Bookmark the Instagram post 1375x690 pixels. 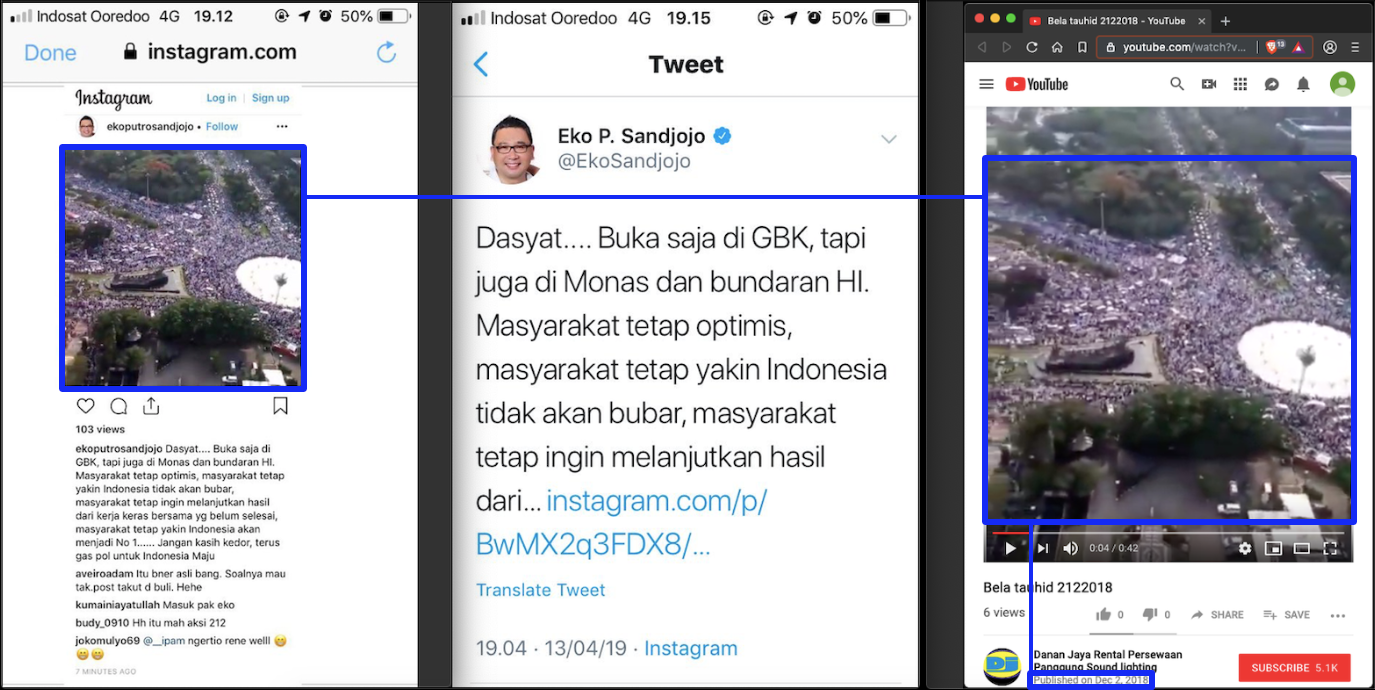click(x=281, y=406)
